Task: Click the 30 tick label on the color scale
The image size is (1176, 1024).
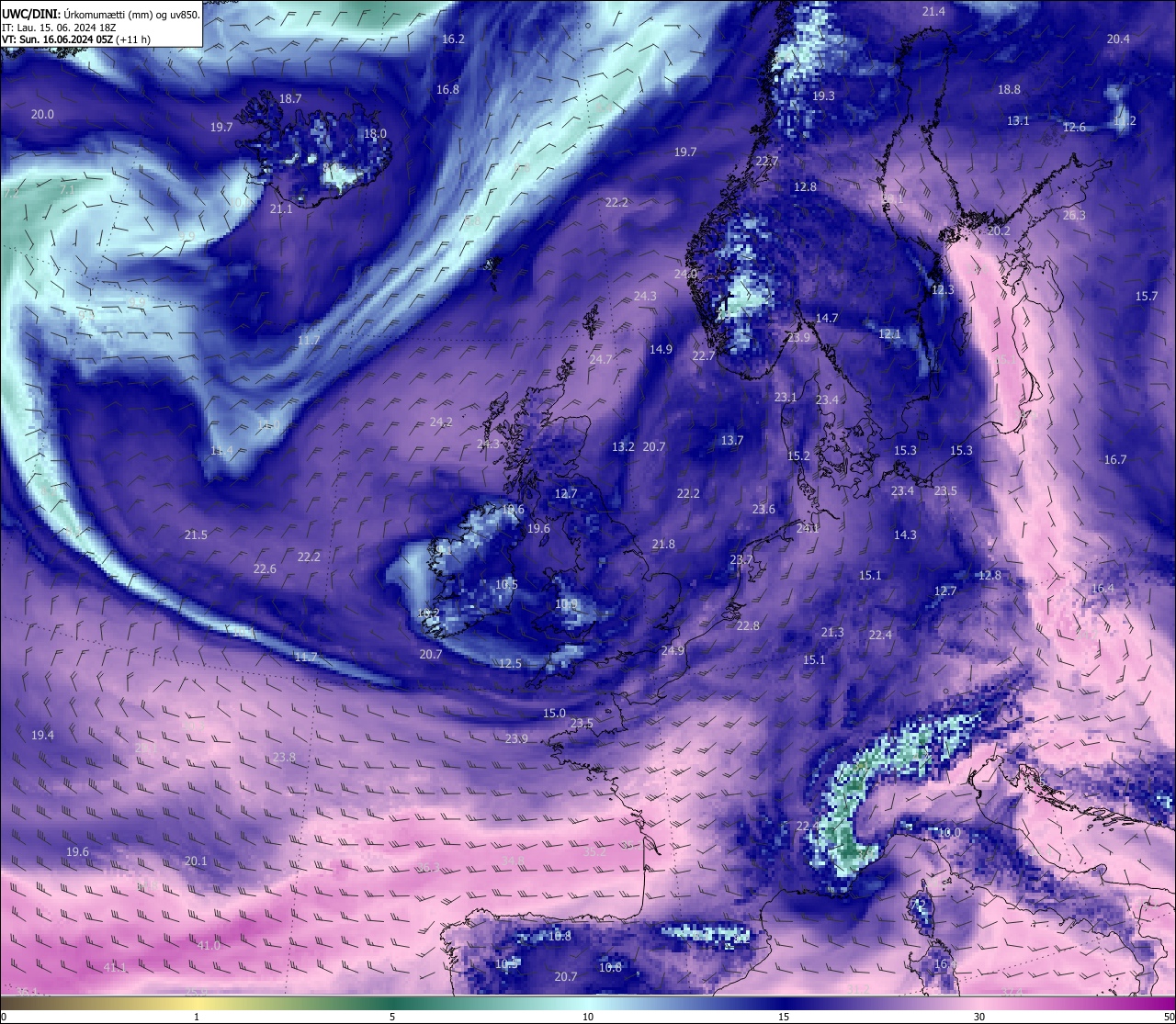Action: click(979, 1017)
